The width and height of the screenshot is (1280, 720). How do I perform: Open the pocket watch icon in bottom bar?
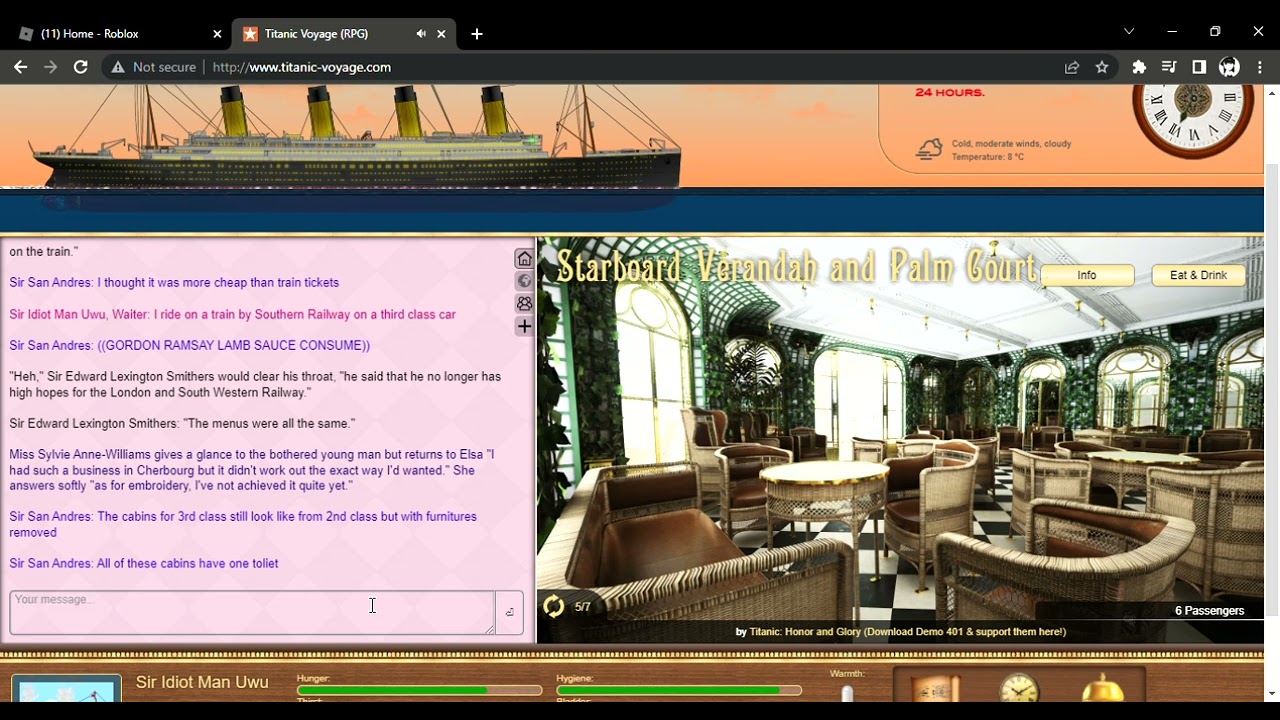[x=1019, y=688]
